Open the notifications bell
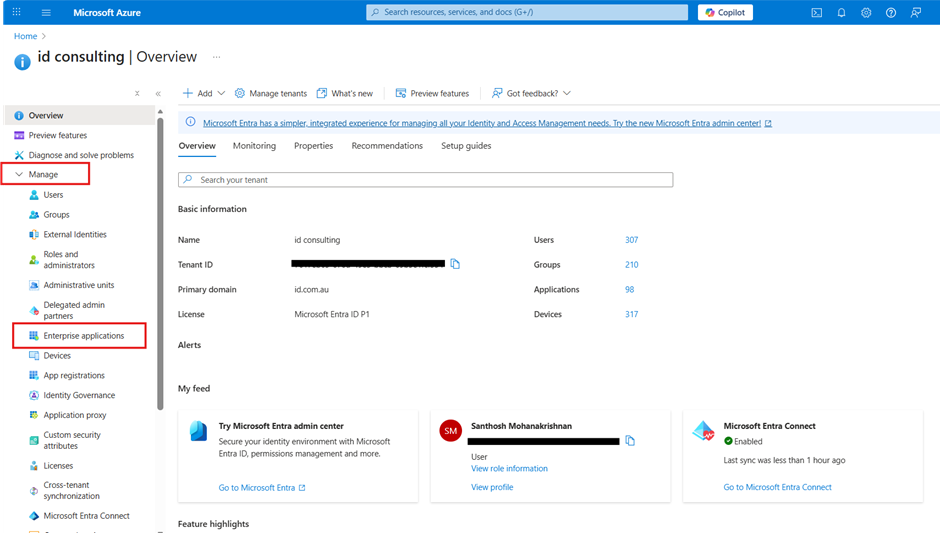The image size is (940, 533). pos(842,12)
